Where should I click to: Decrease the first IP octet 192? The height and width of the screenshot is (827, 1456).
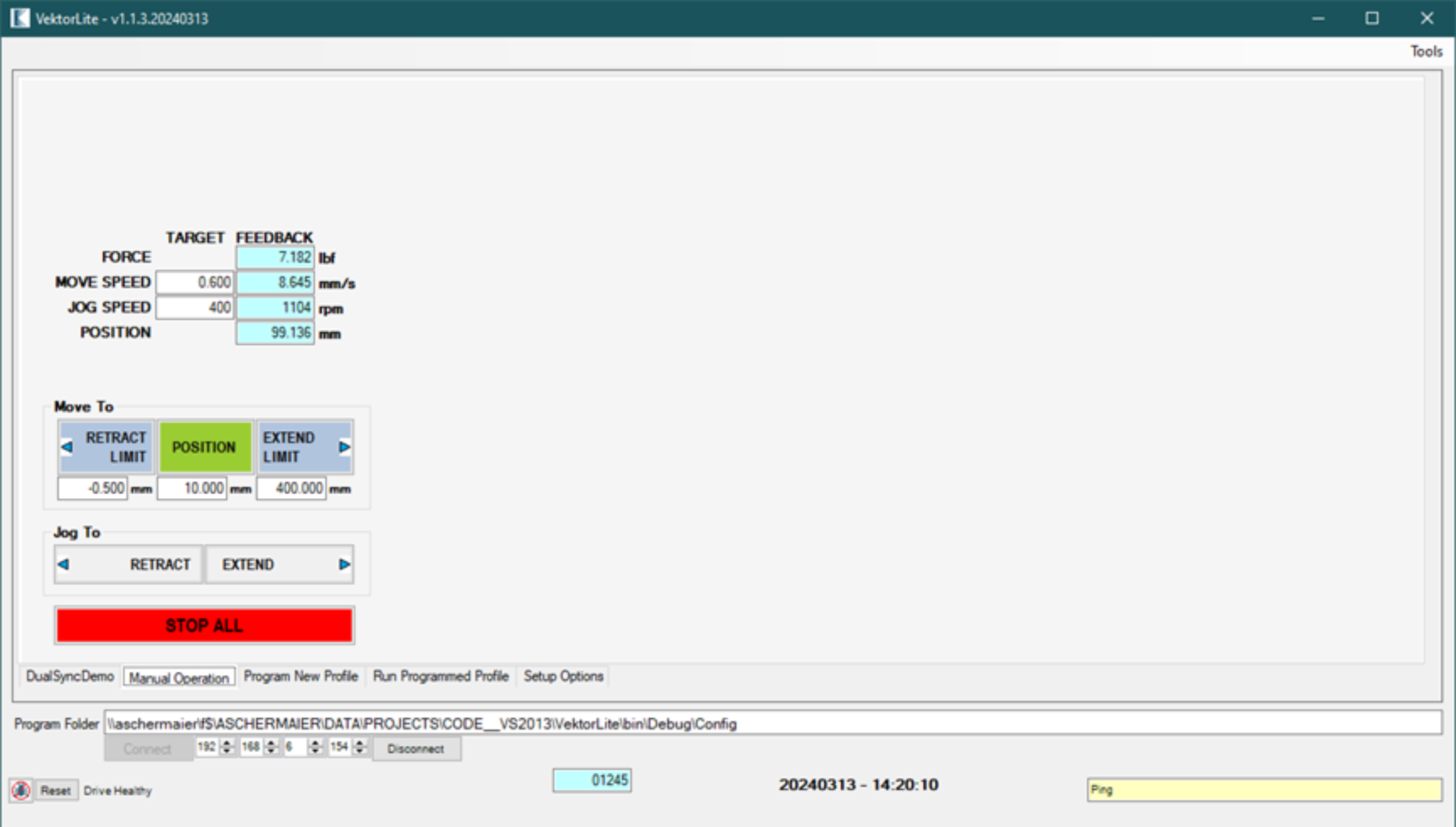[227, 751]
